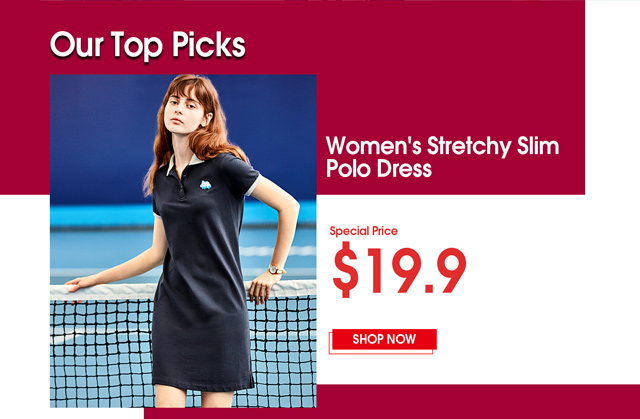Screen dimensions: 640x419
Task: Click the wristwatch on the model's wrist
Action: coord(276,269)
